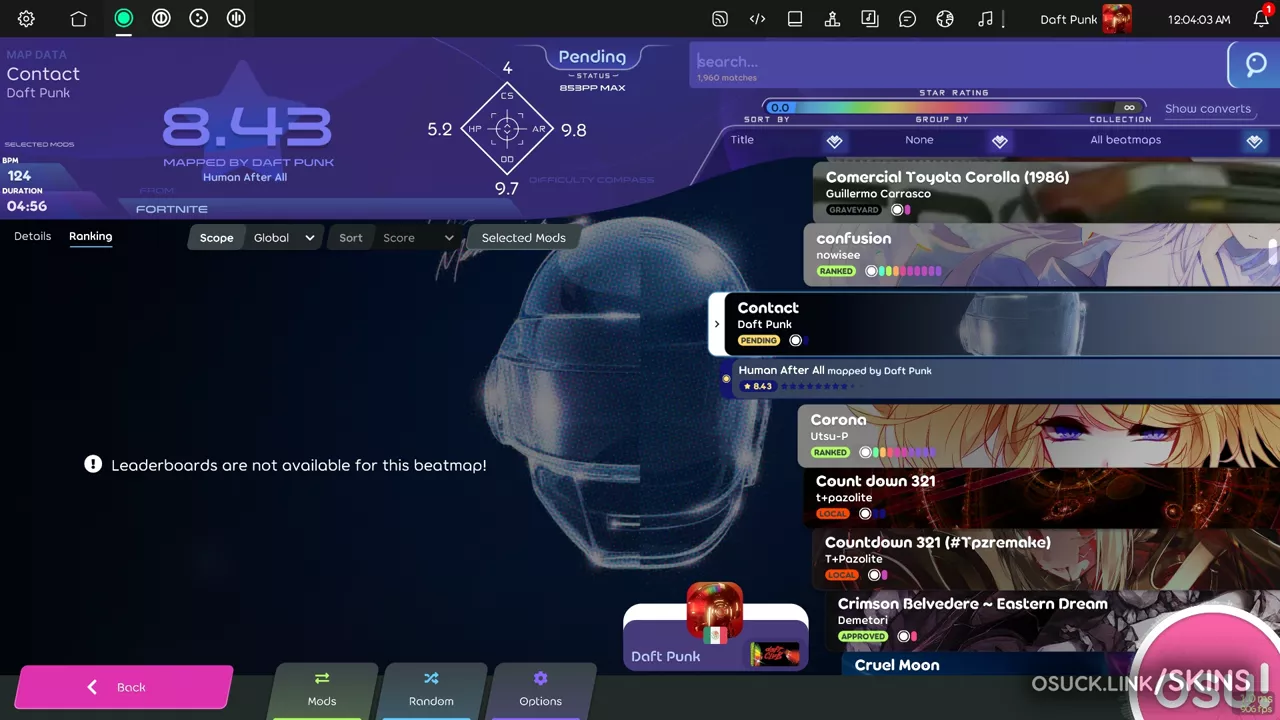Screen dimensions: 1280x720
Task: Click the MAPPED BY DAFT PUNK text
Action: tap(249, 162)
